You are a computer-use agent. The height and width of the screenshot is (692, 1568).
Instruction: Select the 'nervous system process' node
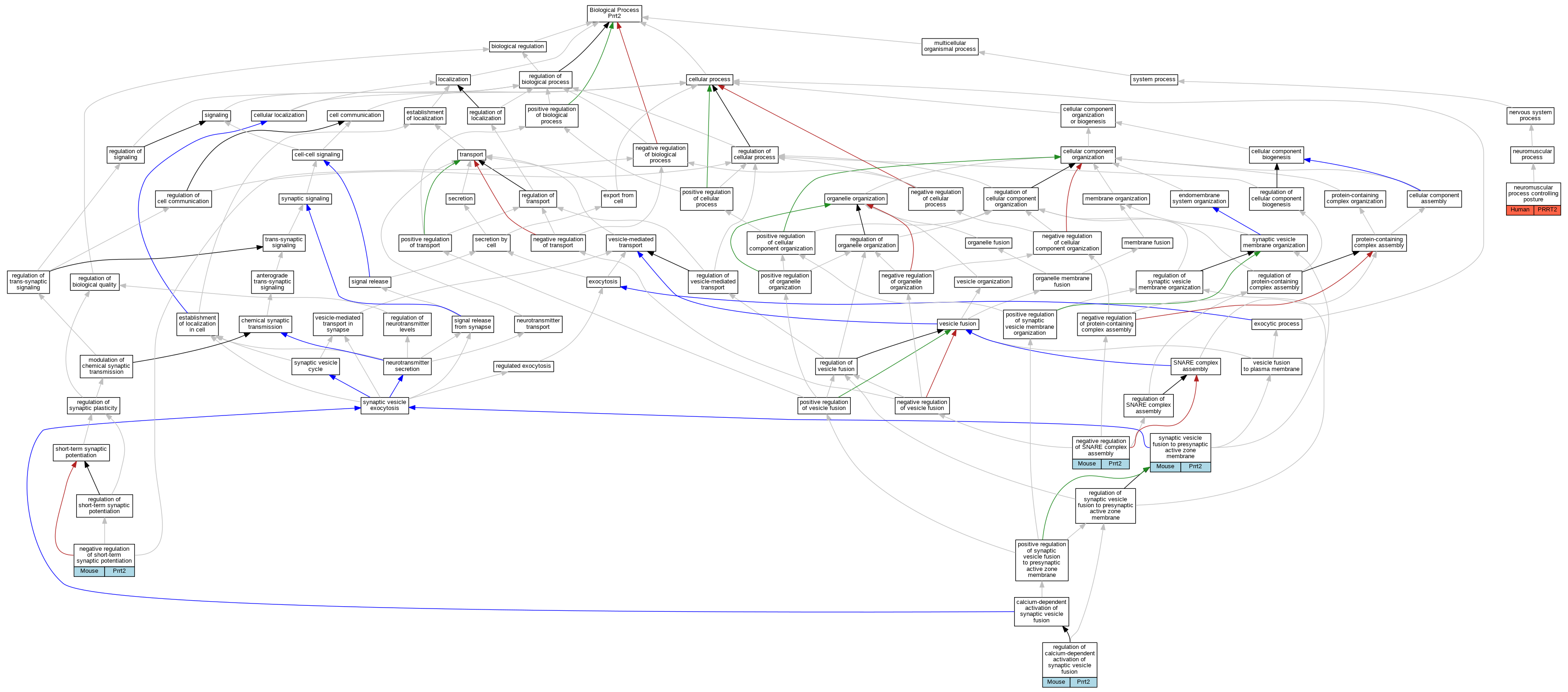click(x=1530, y=116)
